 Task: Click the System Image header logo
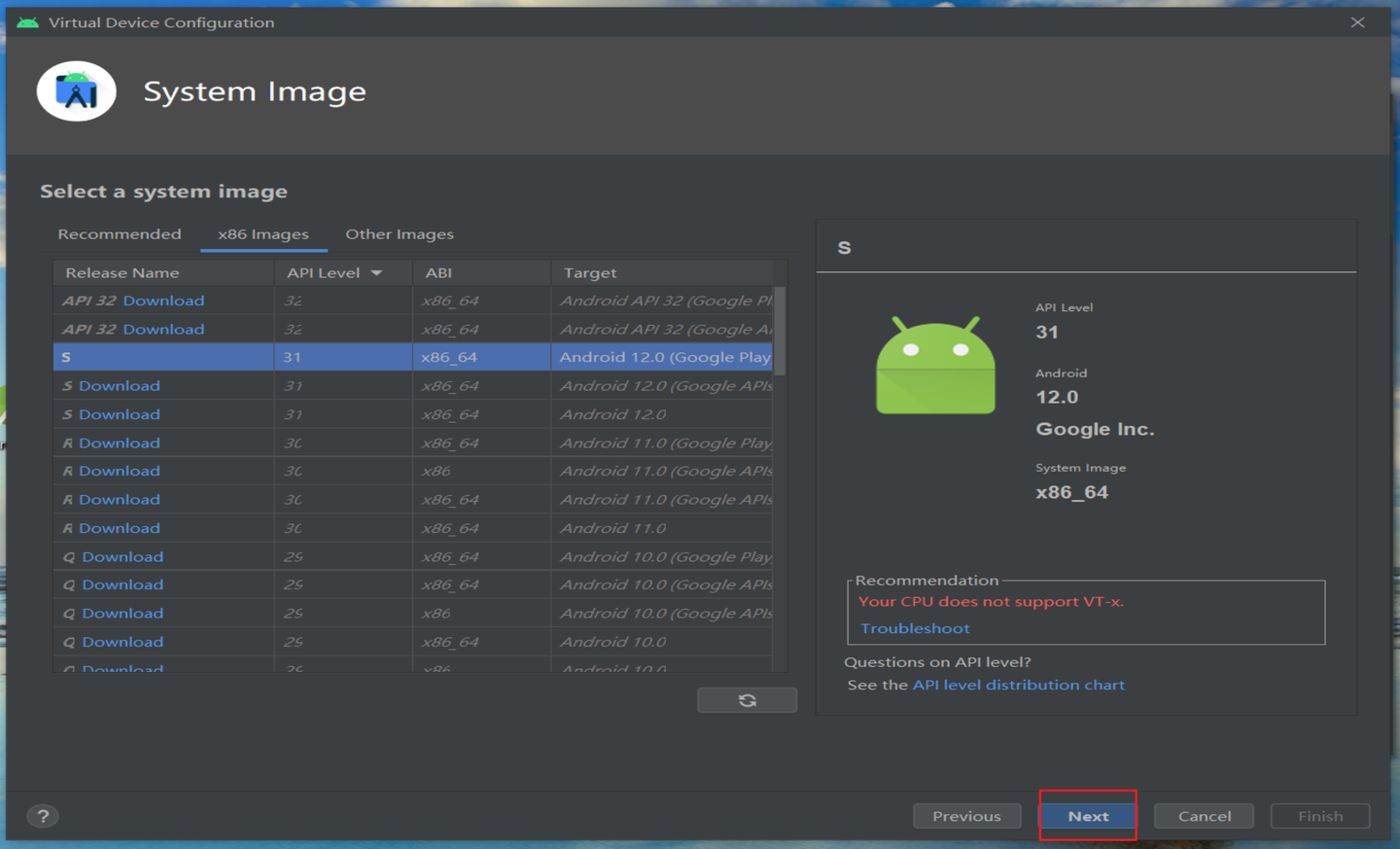[76, 90]
